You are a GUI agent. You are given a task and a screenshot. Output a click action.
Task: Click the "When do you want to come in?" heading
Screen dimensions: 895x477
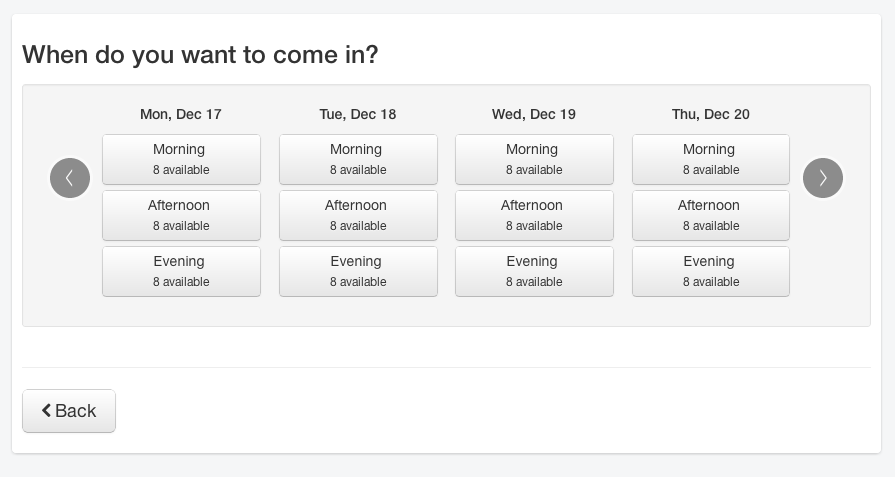(200, 54)
